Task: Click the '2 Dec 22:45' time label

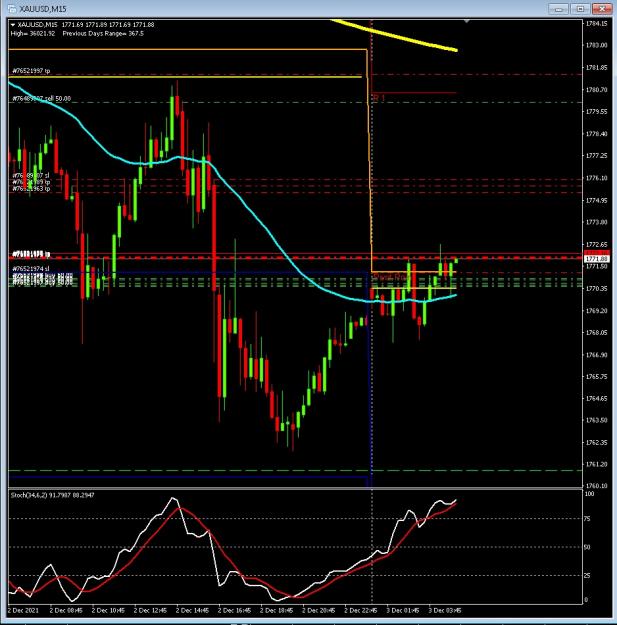Action: [x=361, y=611]
